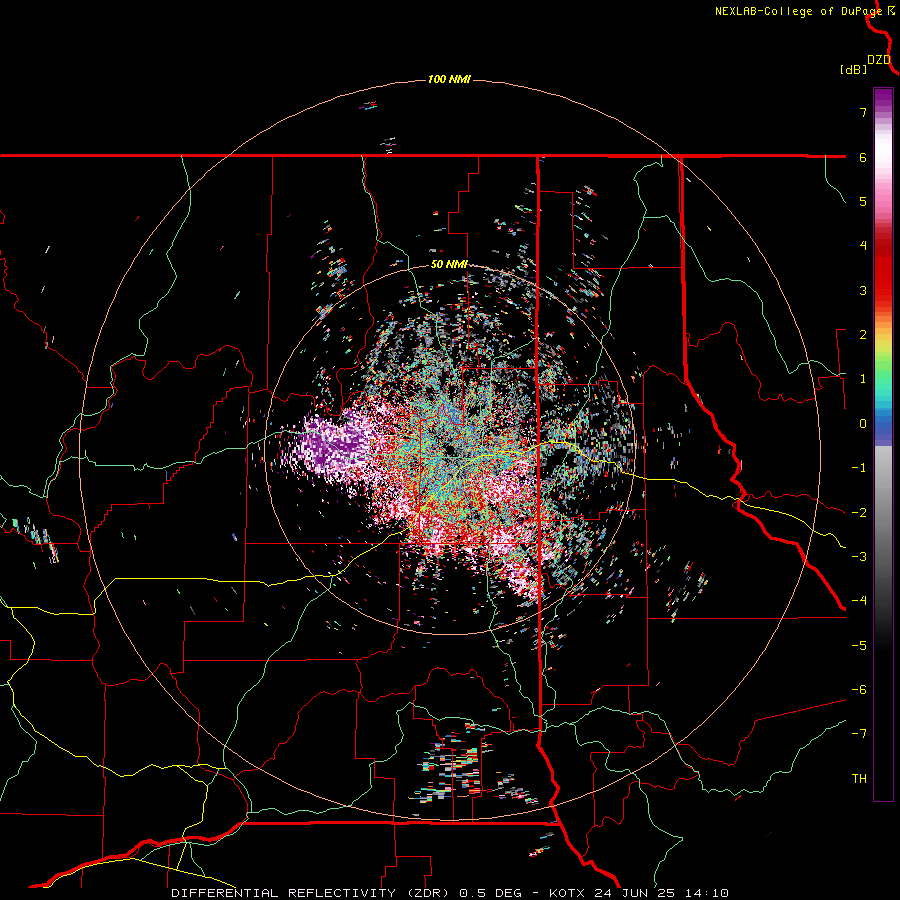Click the -6 value on the color scale
Screen dimensions: 900x900
click(x=859, y=690)
